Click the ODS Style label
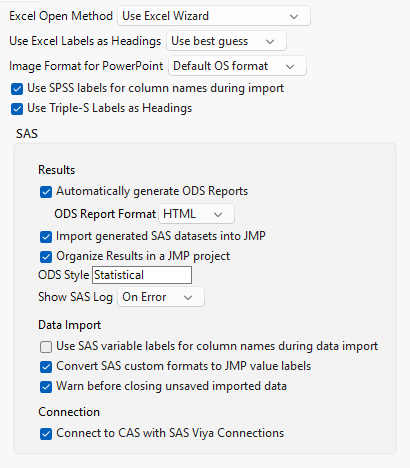410x468 pixels. 64,275
